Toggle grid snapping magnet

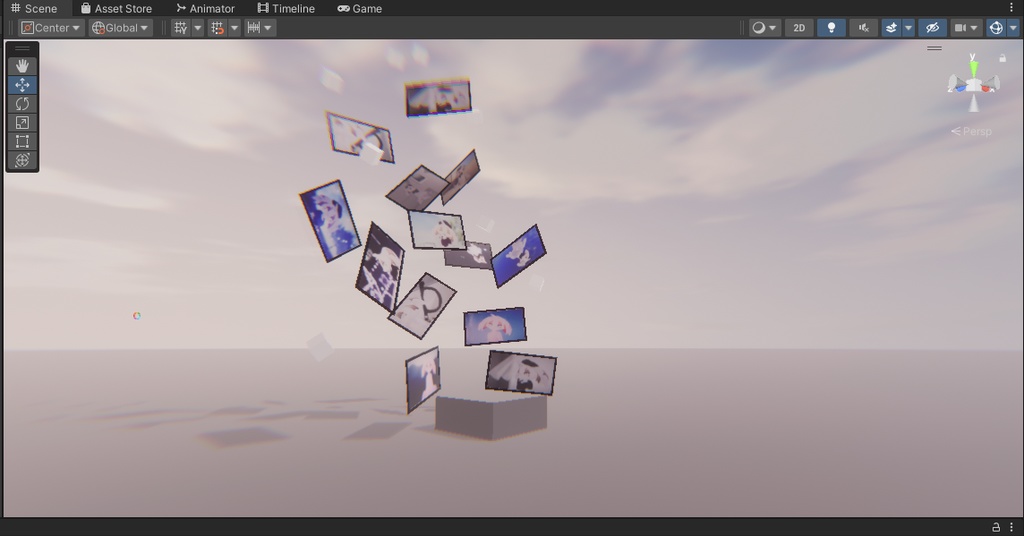click(x=217, y=27)
